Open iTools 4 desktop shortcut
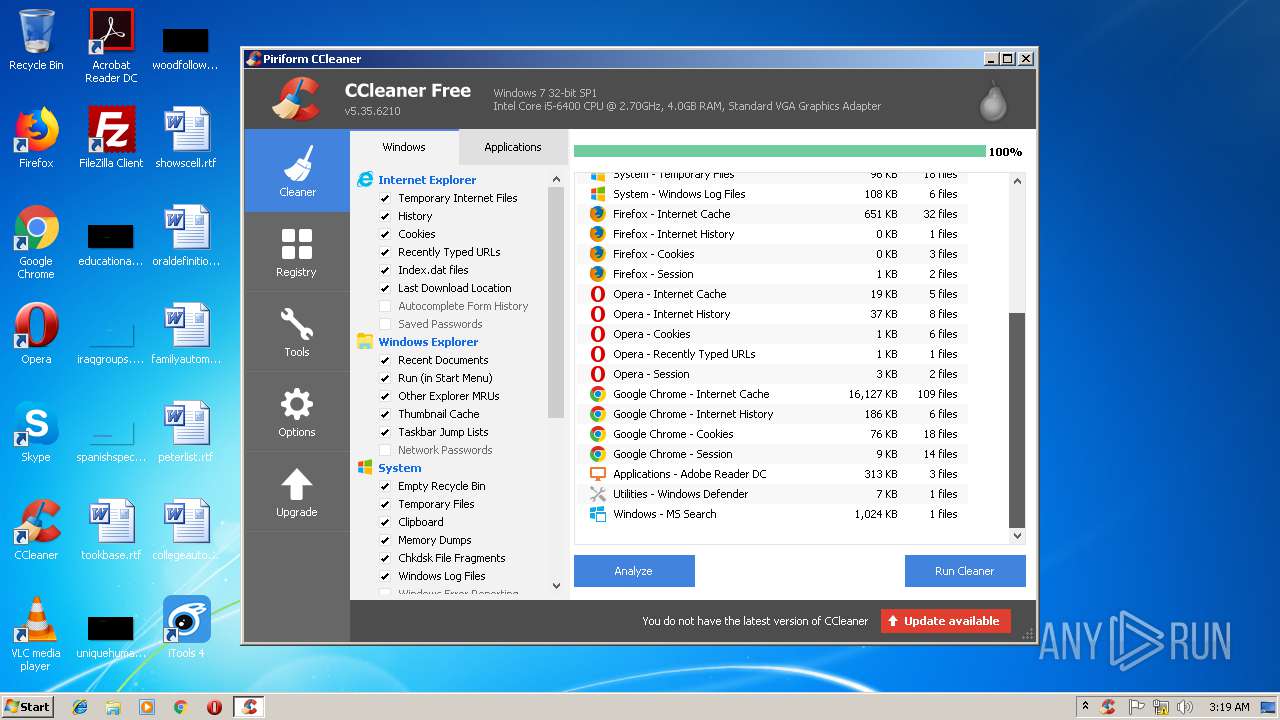 click(x=186, y=627)
